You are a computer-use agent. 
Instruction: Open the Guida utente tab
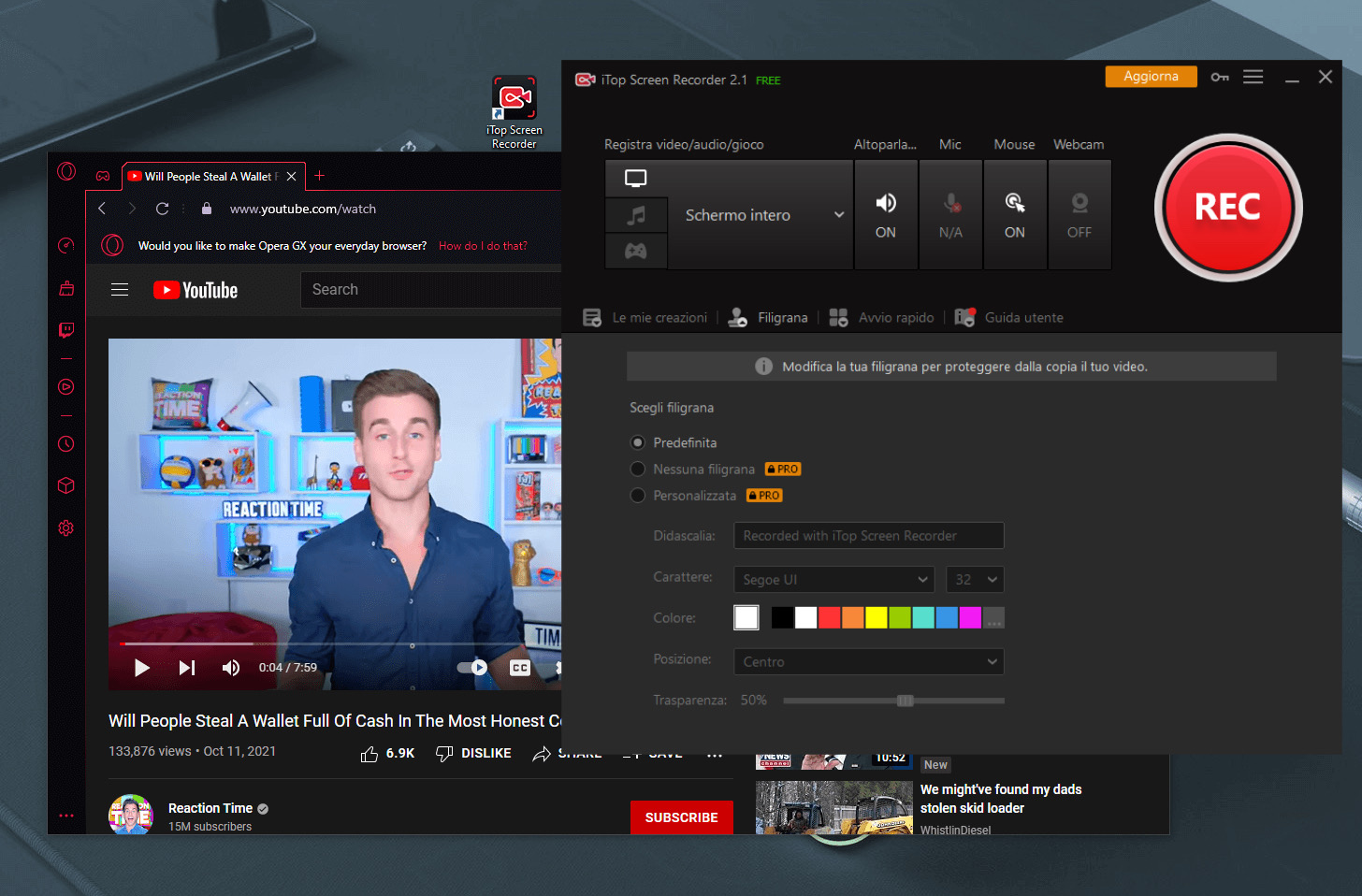point(1008,318)
